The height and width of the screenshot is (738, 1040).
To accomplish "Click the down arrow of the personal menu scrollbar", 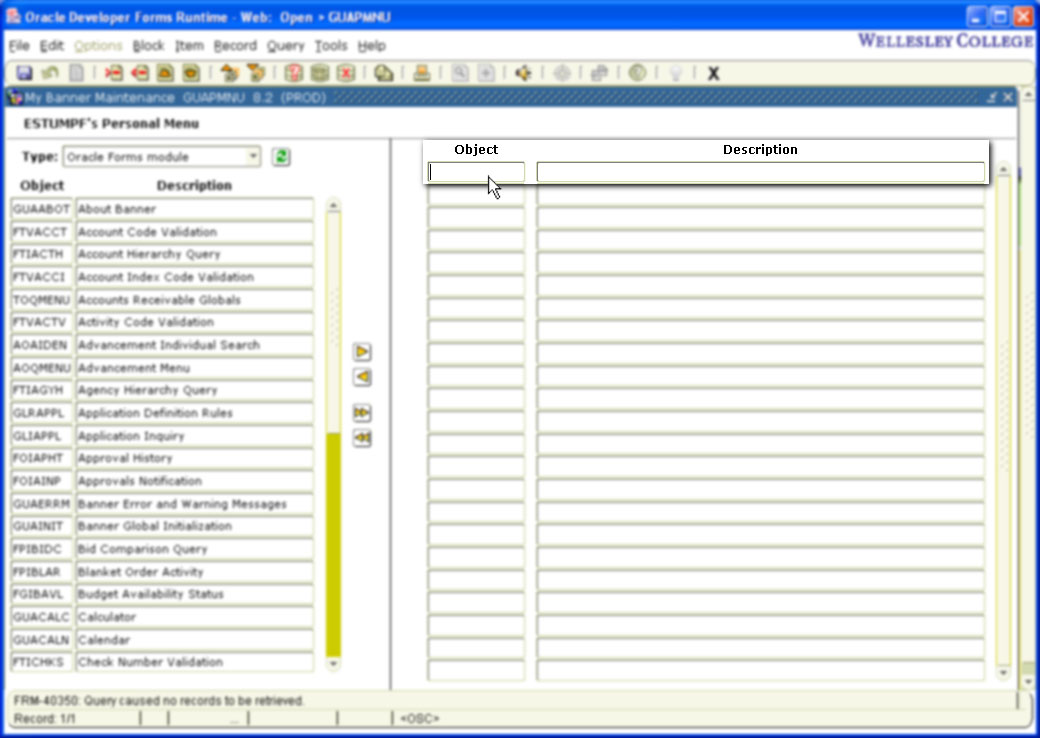I will [1003, 673].
